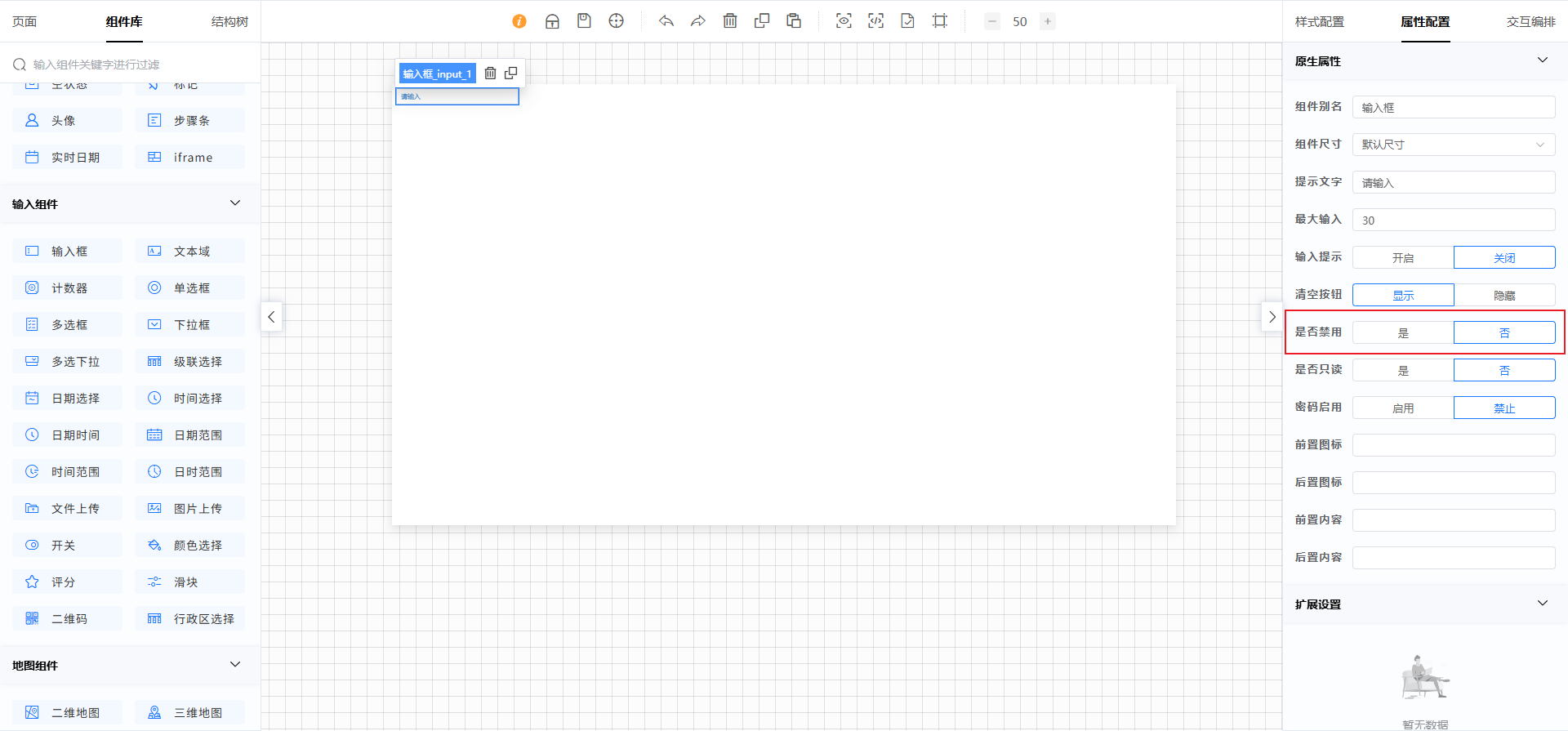Delete selected input component via label trash icon
The width and height of the screenshot is (1568, 731).
pyautogui.click(x=490, y=74)
